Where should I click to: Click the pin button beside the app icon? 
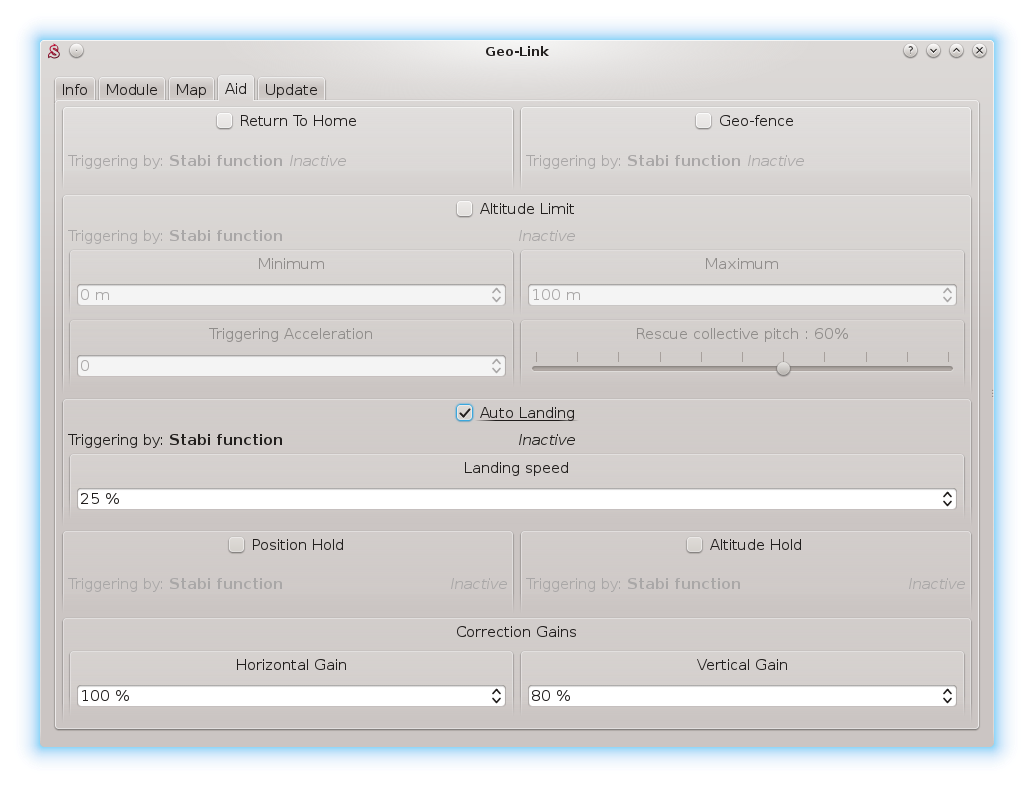pyautogui.click(x=77, y=51)
